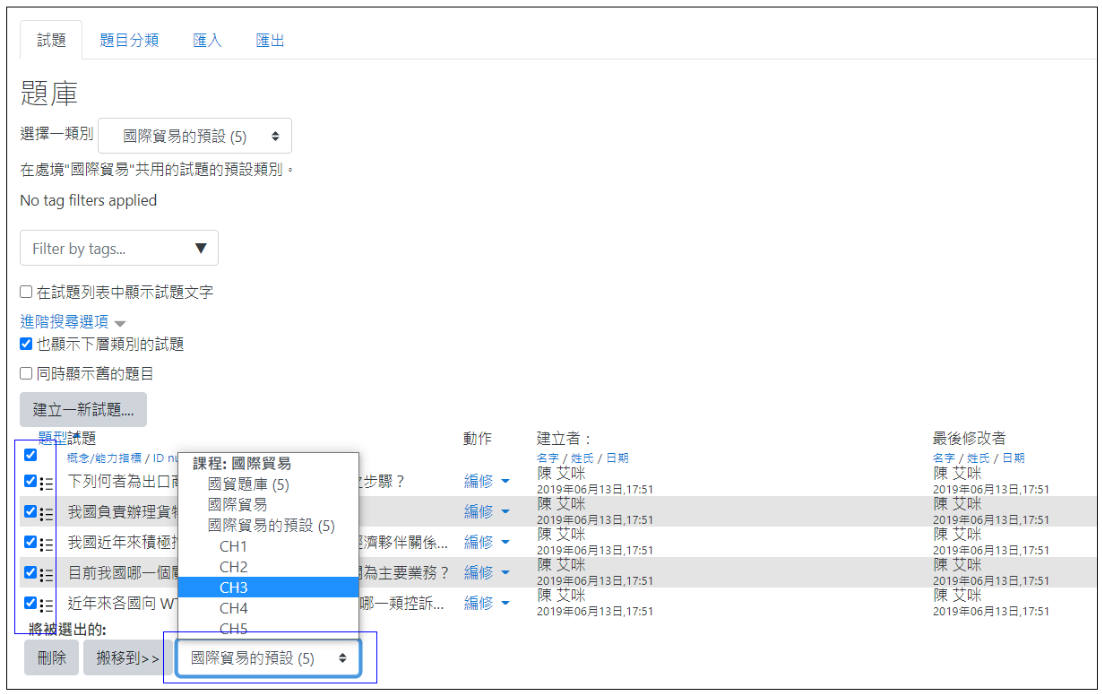
Task: Open the 匯入 tab
Action: (x=207, y=40)
